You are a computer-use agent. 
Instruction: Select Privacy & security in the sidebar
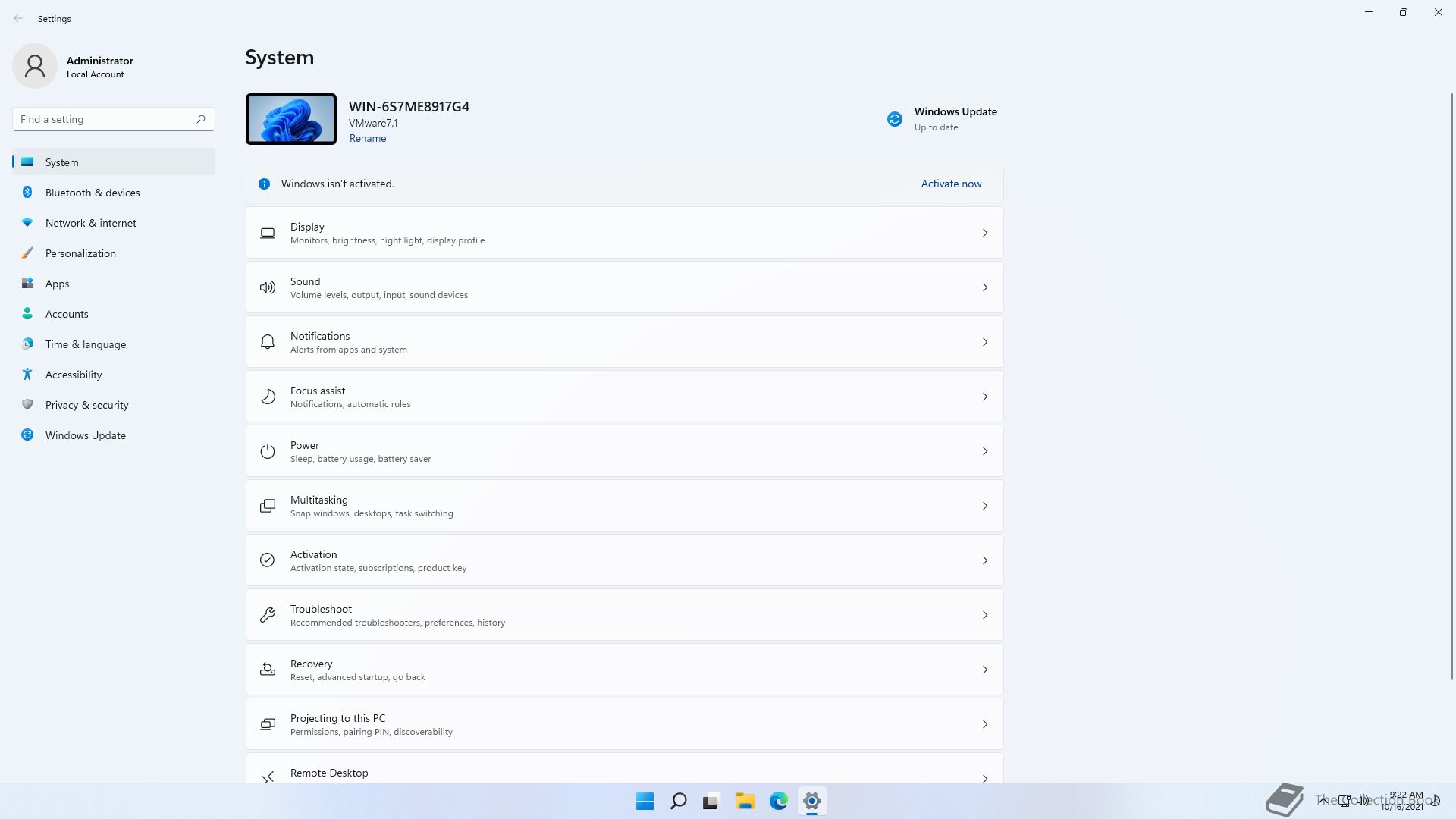point(86,405)
